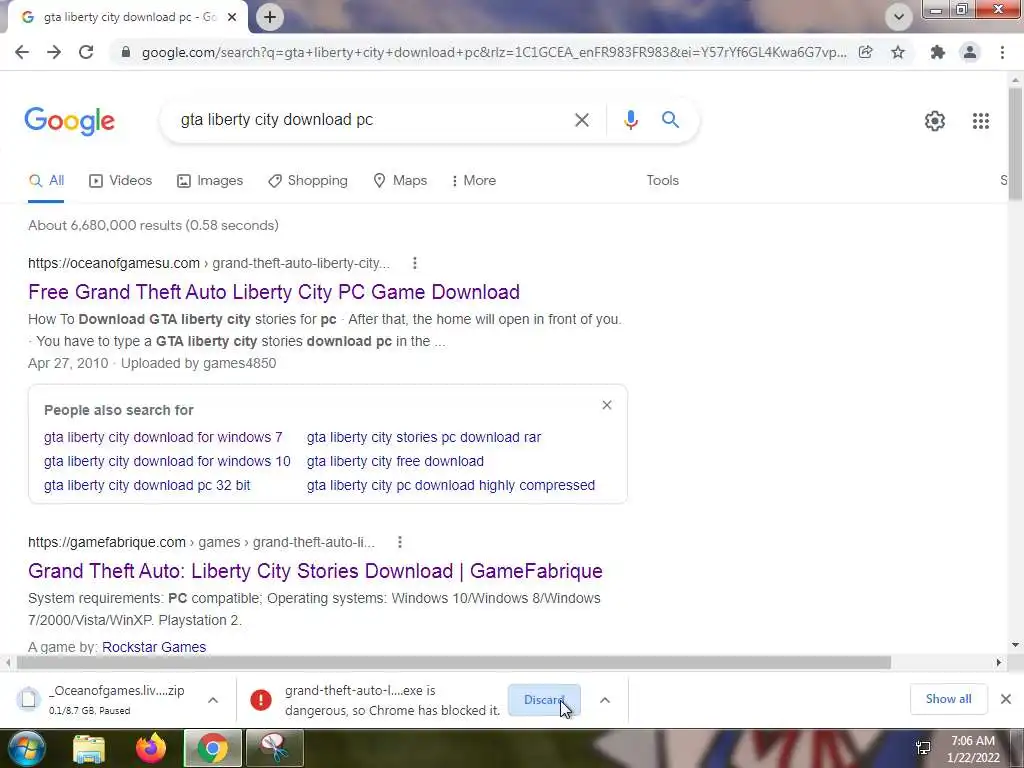Viewport: 1024px width, 768px height.
Task: Open a new tab with plus button
Action: click(270, 17)
